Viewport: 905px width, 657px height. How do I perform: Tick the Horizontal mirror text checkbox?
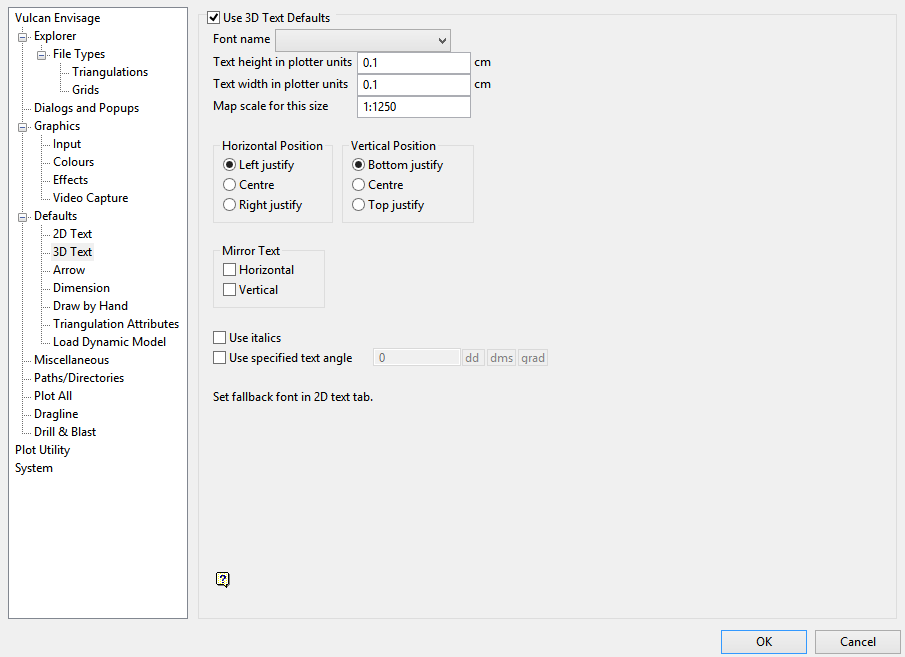tap(230, 270)
